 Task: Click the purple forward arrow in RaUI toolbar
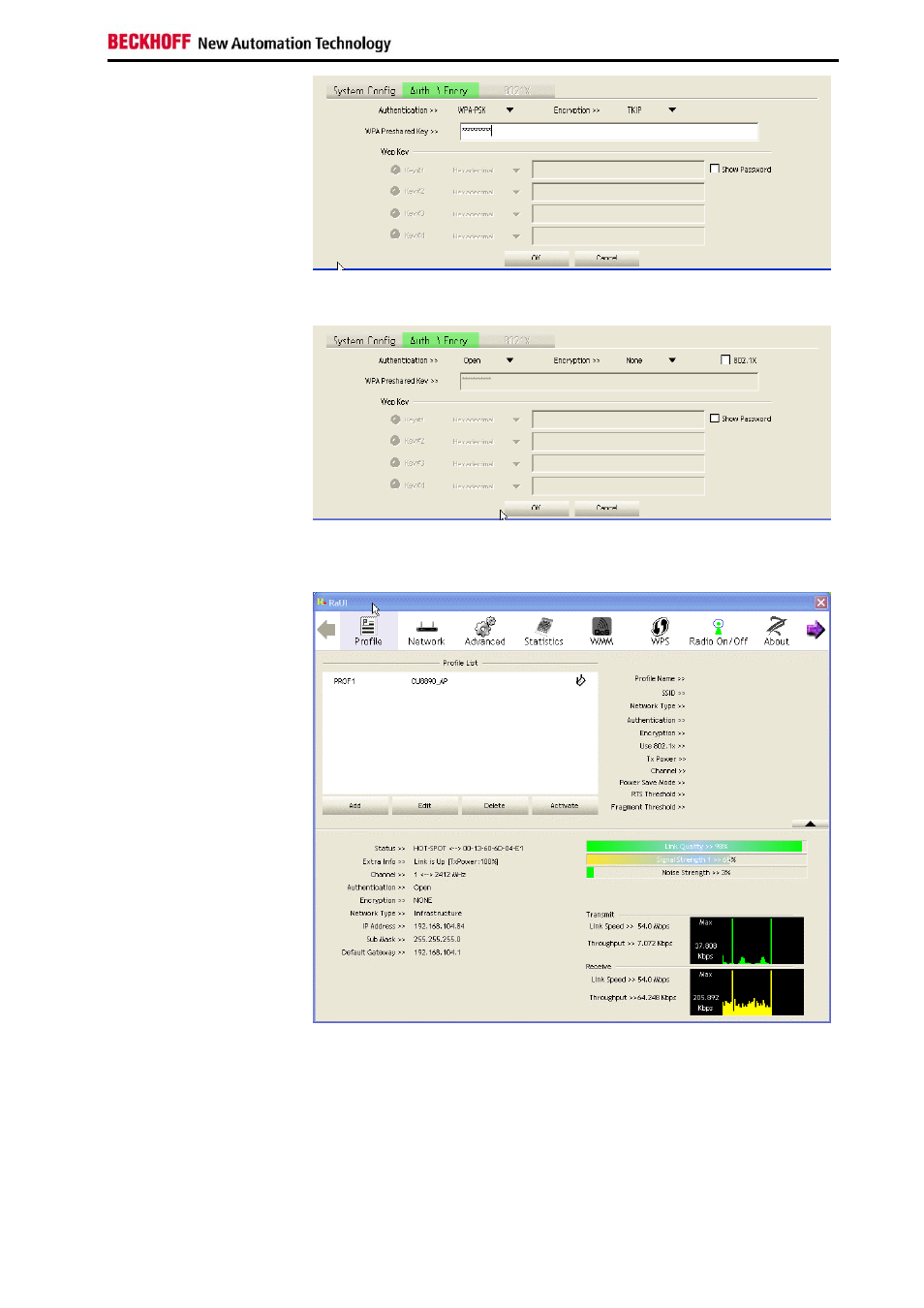click(816, 630)
